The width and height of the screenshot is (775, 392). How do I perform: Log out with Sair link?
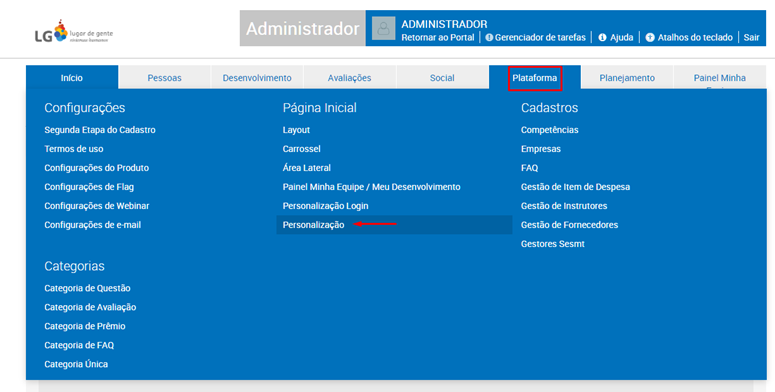(751, 38)
